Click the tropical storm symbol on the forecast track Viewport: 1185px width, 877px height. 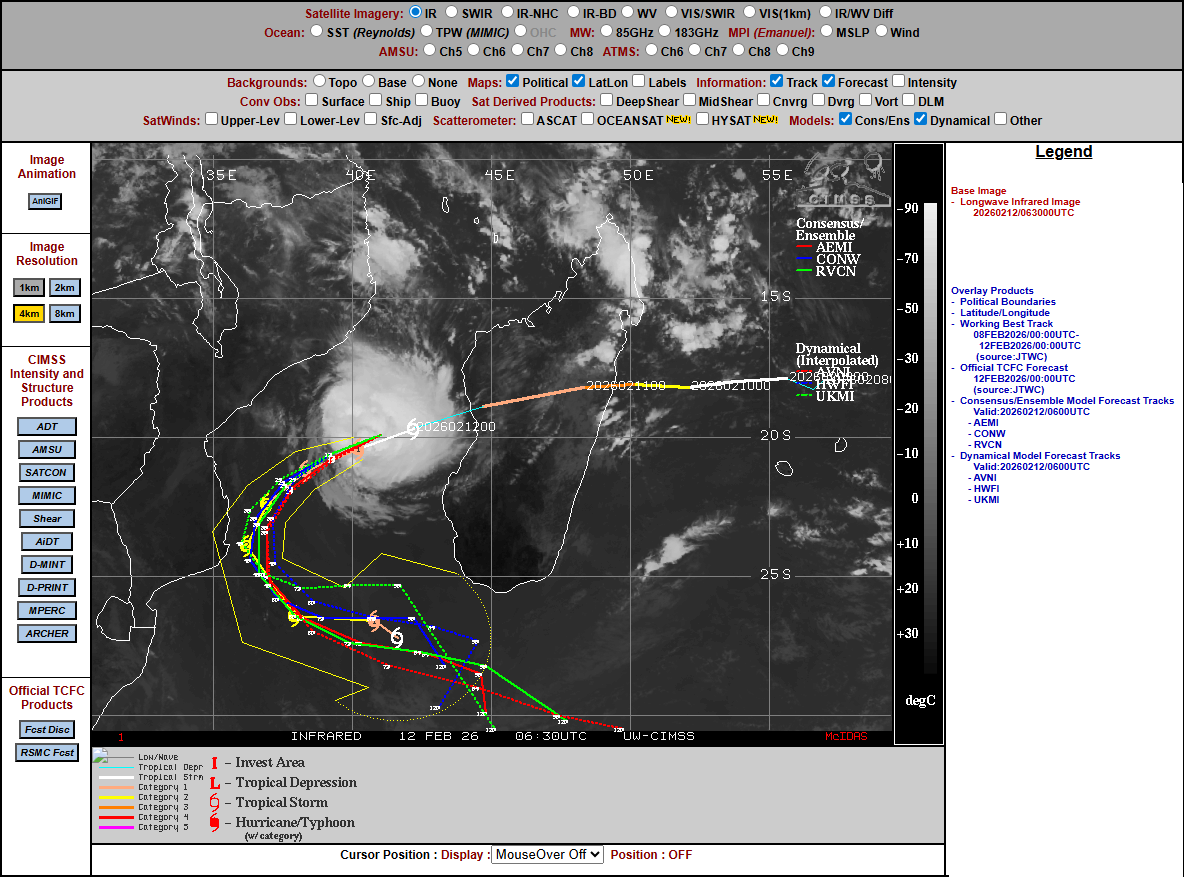pyautogui.click(x=396, y=637)
